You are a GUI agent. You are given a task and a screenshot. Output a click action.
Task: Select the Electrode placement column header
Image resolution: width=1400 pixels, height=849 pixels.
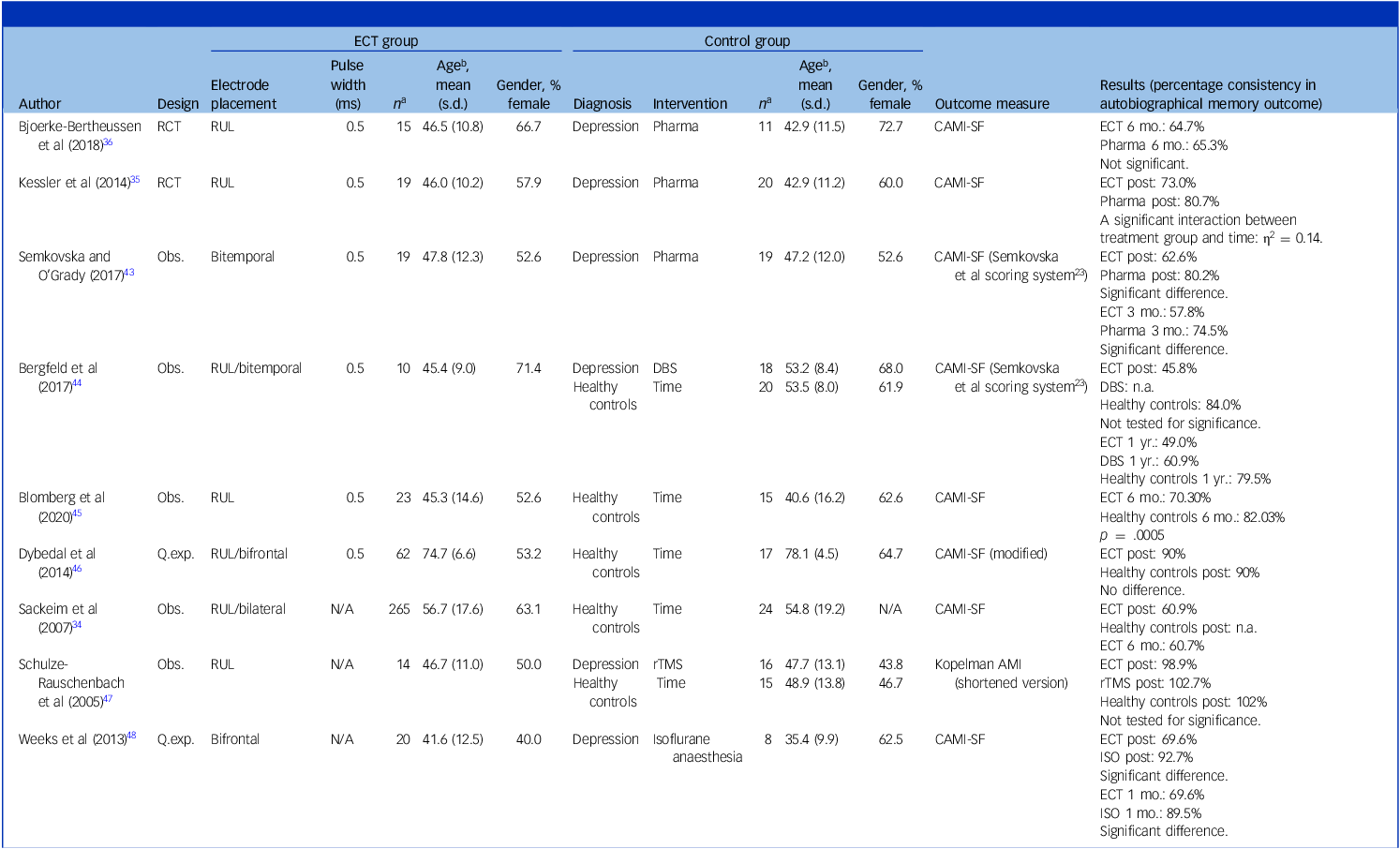pos(243,95)
